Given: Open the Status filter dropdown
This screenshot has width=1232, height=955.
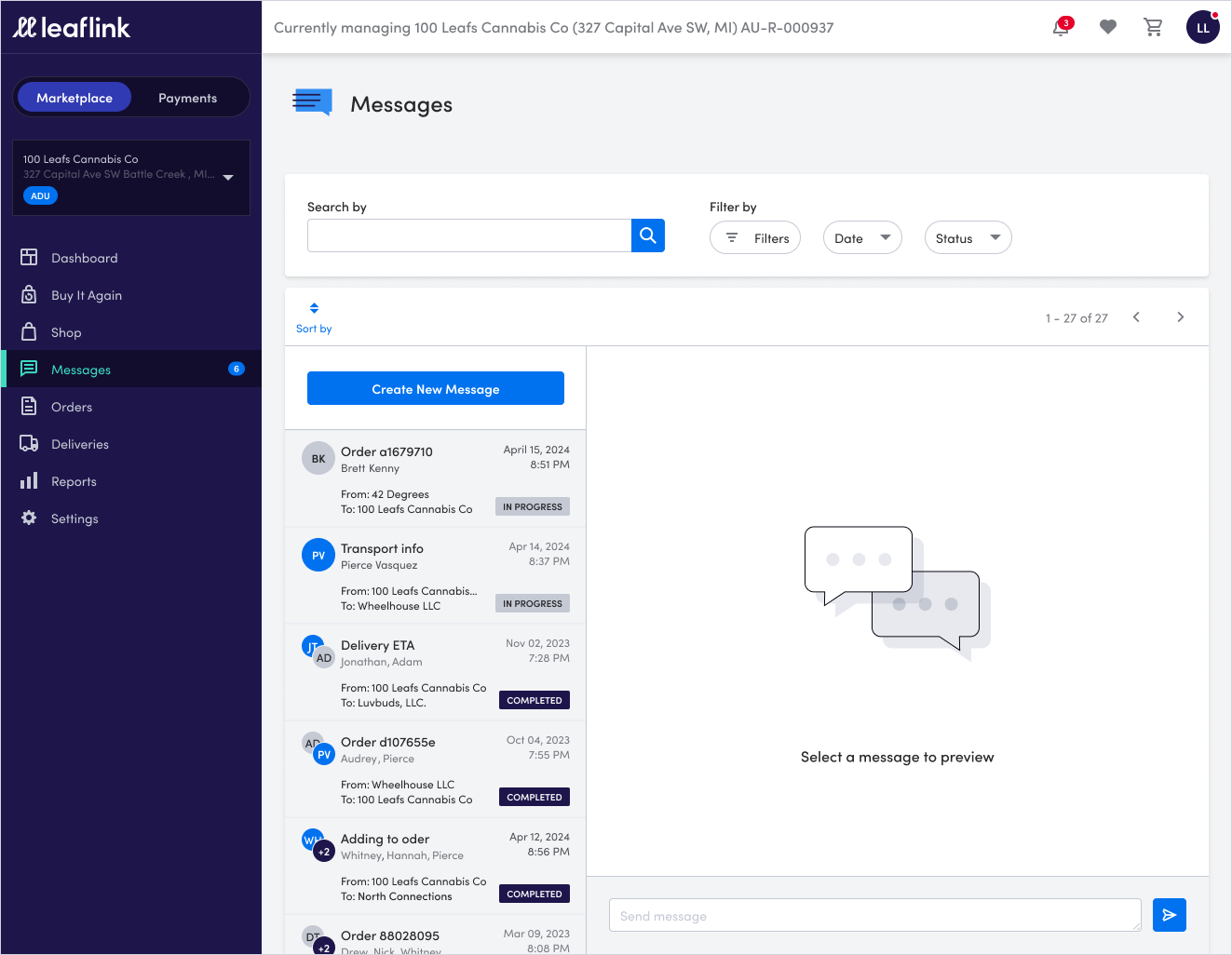Looking at the screenshot, I should [x=968, y=237].
